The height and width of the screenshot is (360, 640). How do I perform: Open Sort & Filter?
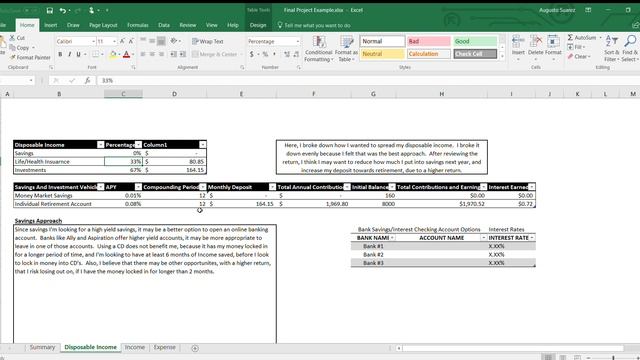(611, 48)
